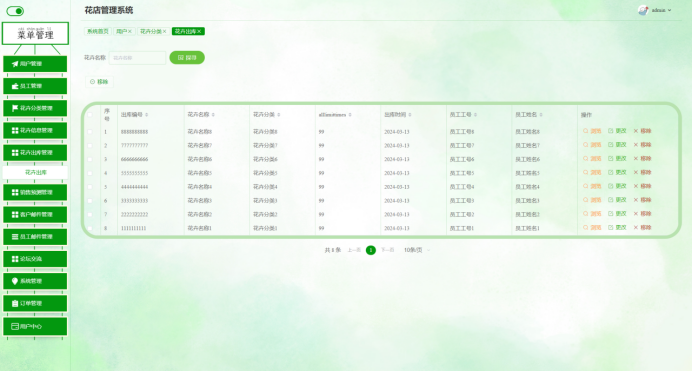Open 用户中心 menu with card icon
Viewport: 693px width, 371px height.
[35, 326]
